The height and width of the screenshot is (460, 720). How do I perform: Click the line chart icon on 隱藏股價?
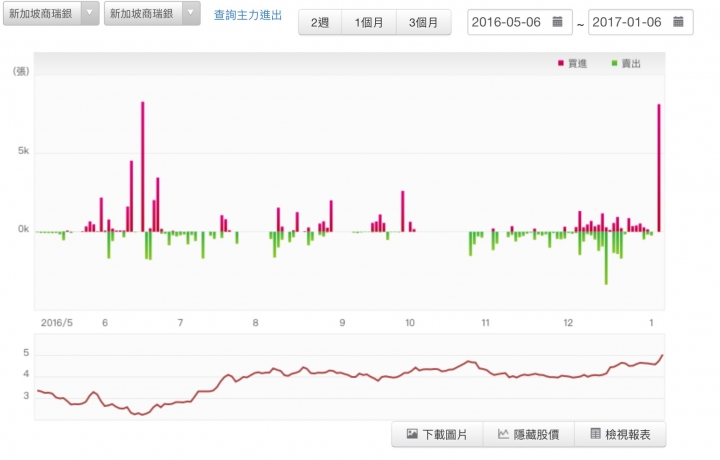pos(503,433)
